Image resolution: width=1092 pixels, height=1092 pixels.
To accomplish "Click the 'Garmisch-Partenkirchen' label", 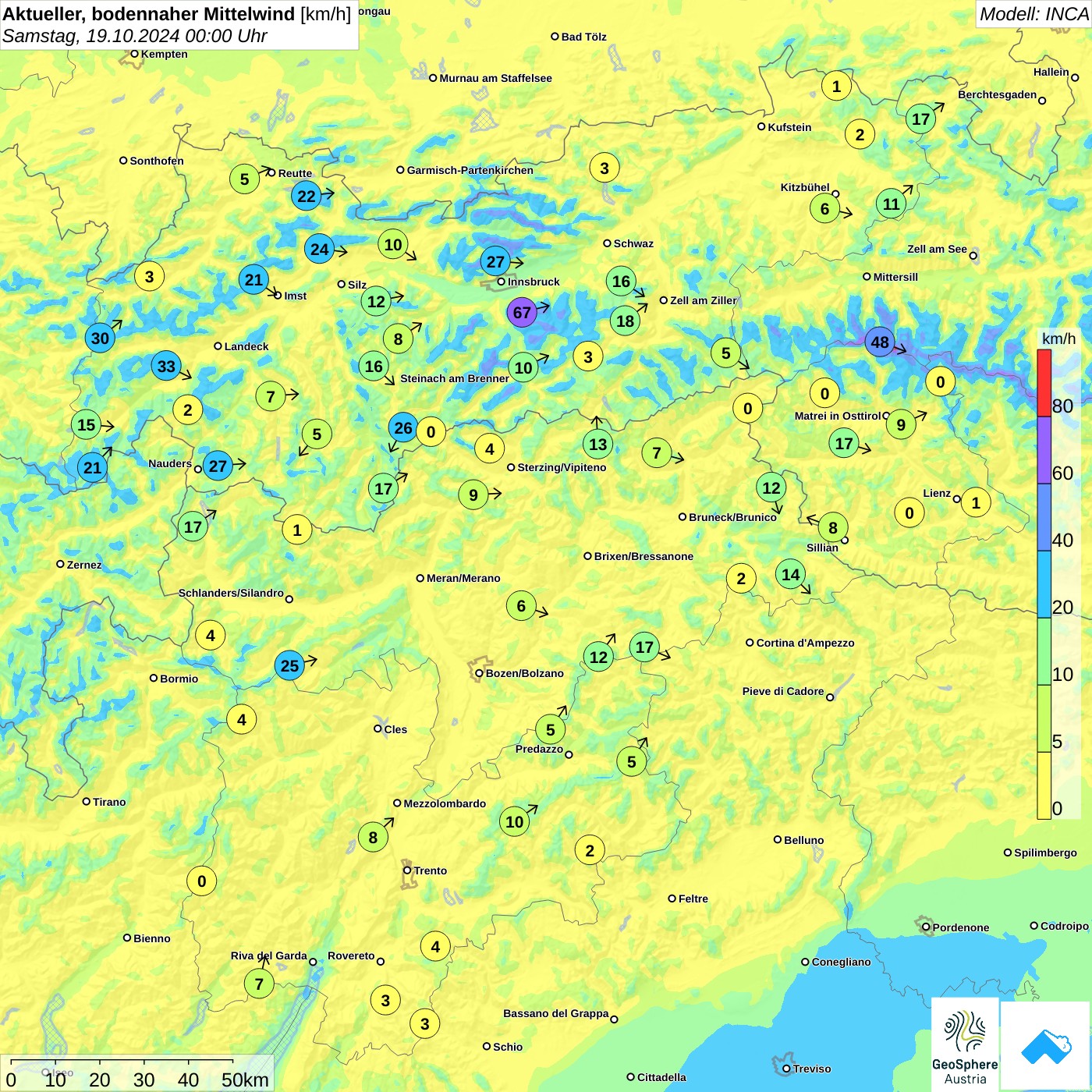I will pos(470,170).
